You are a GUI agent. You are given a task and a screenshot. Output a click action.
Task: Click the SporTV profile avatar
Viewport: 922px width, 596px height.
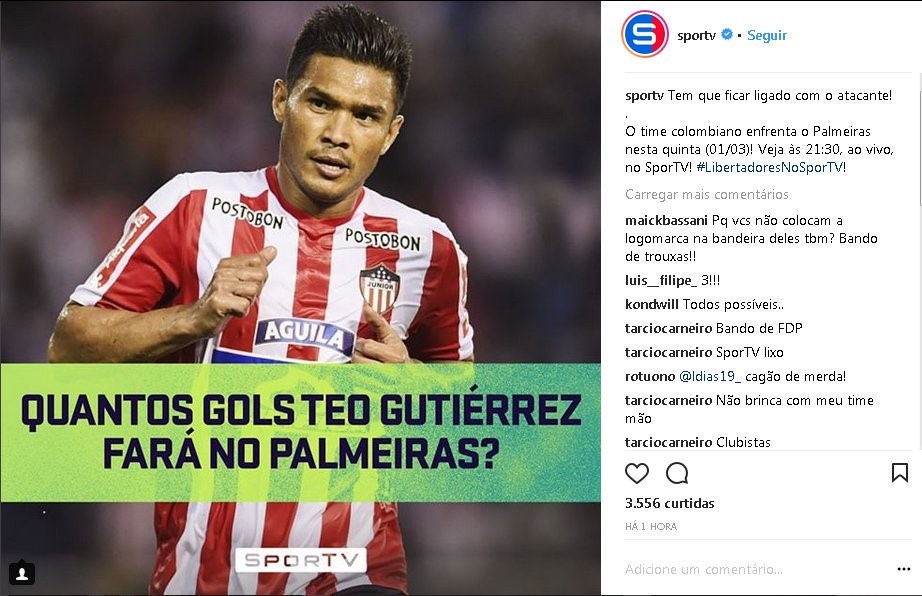(644, 34)
